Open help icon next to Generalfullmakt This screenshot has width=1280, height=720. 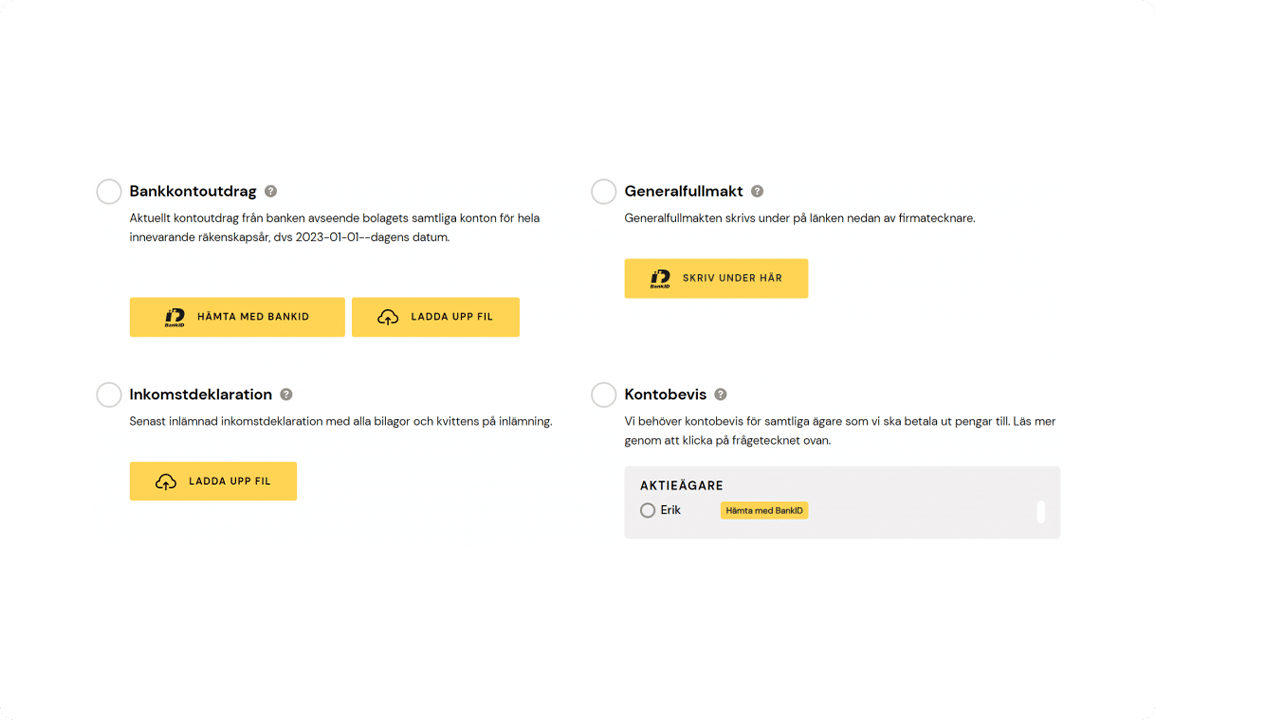(757, 191)
